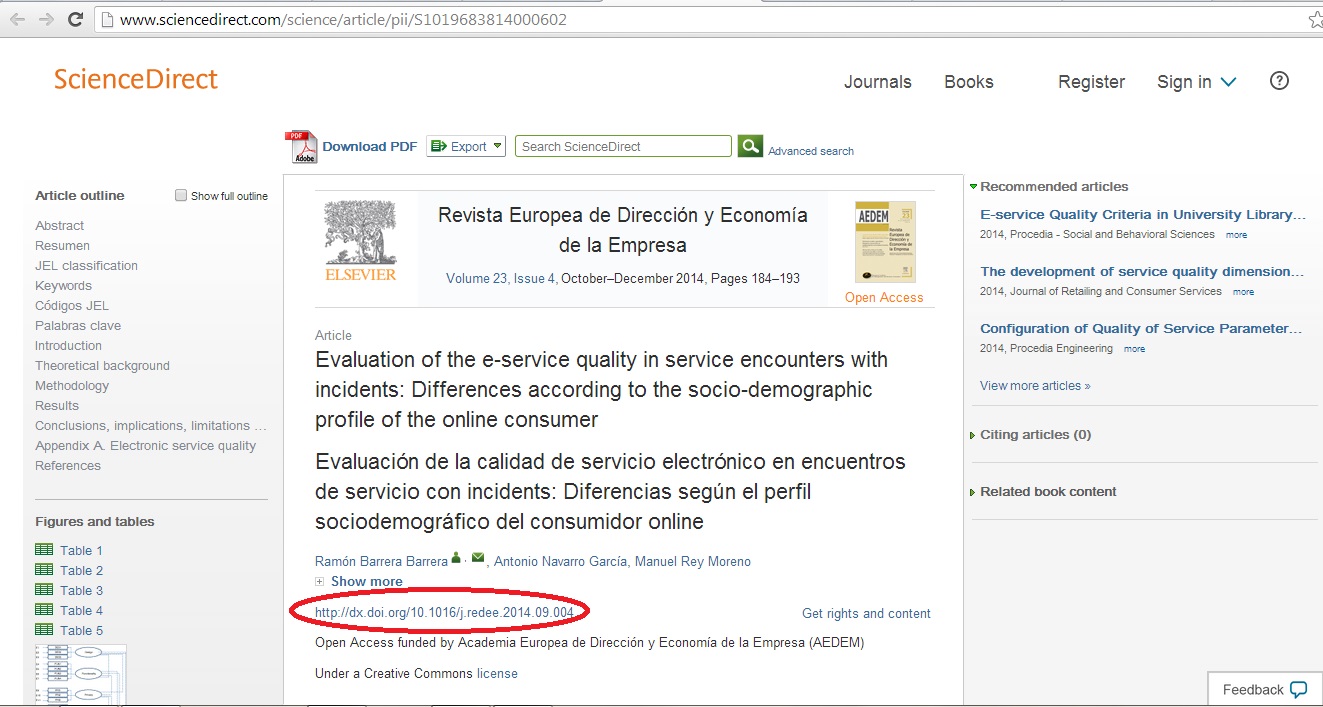Open the Export dropdown

coord(466,146)
